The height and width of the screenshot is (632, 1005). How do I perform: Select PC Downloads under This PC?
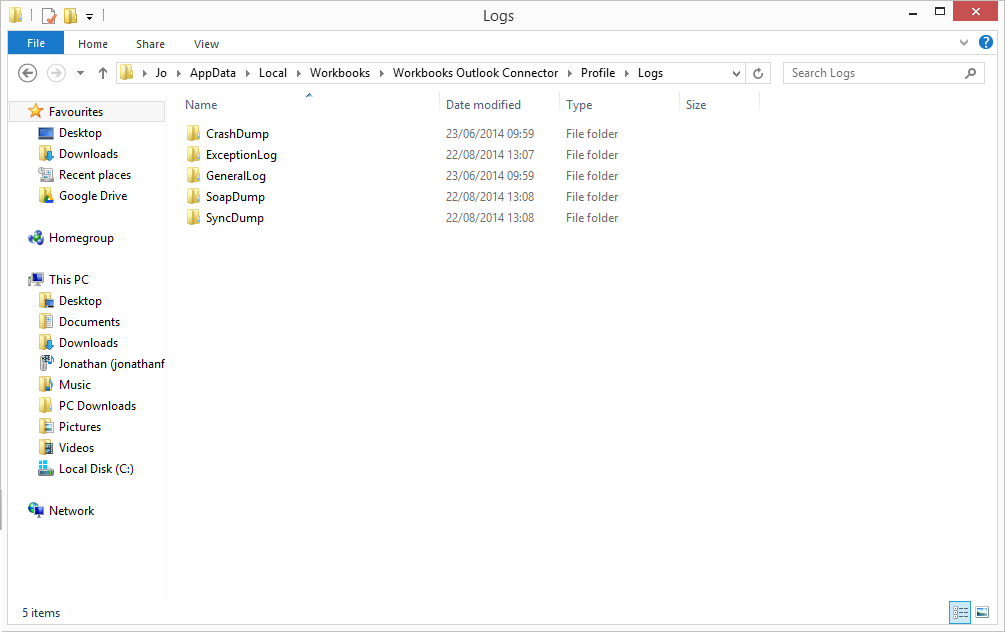point(97,406)
